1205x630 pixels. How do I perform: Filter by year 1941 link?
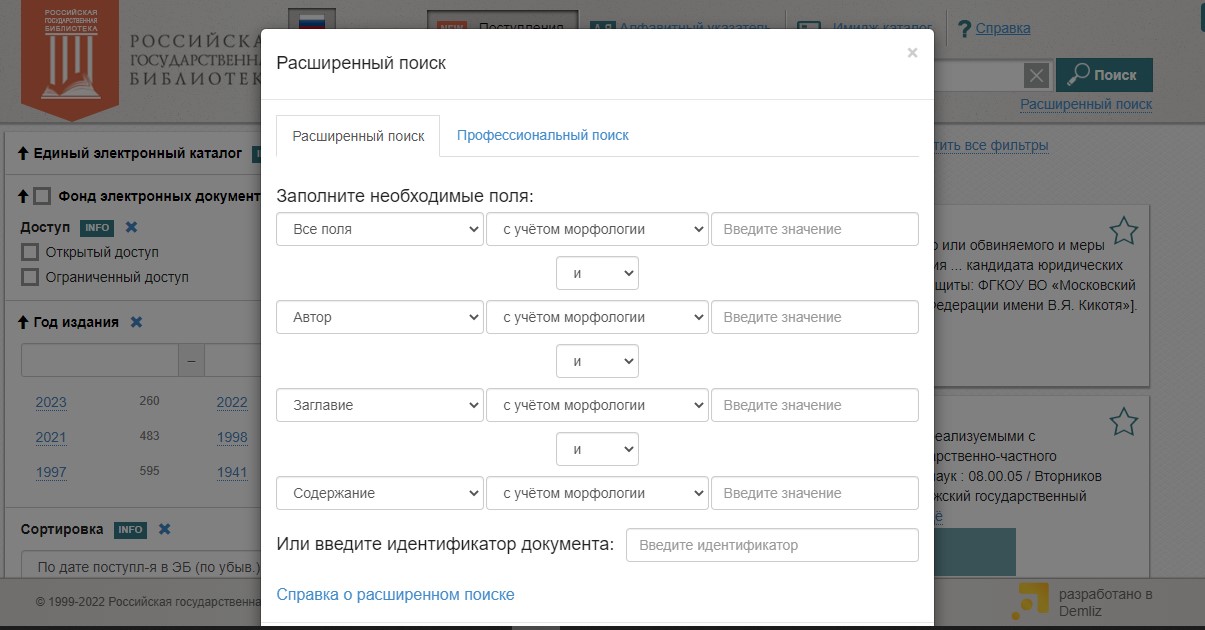pyautogui.click(x=232, y=472)
